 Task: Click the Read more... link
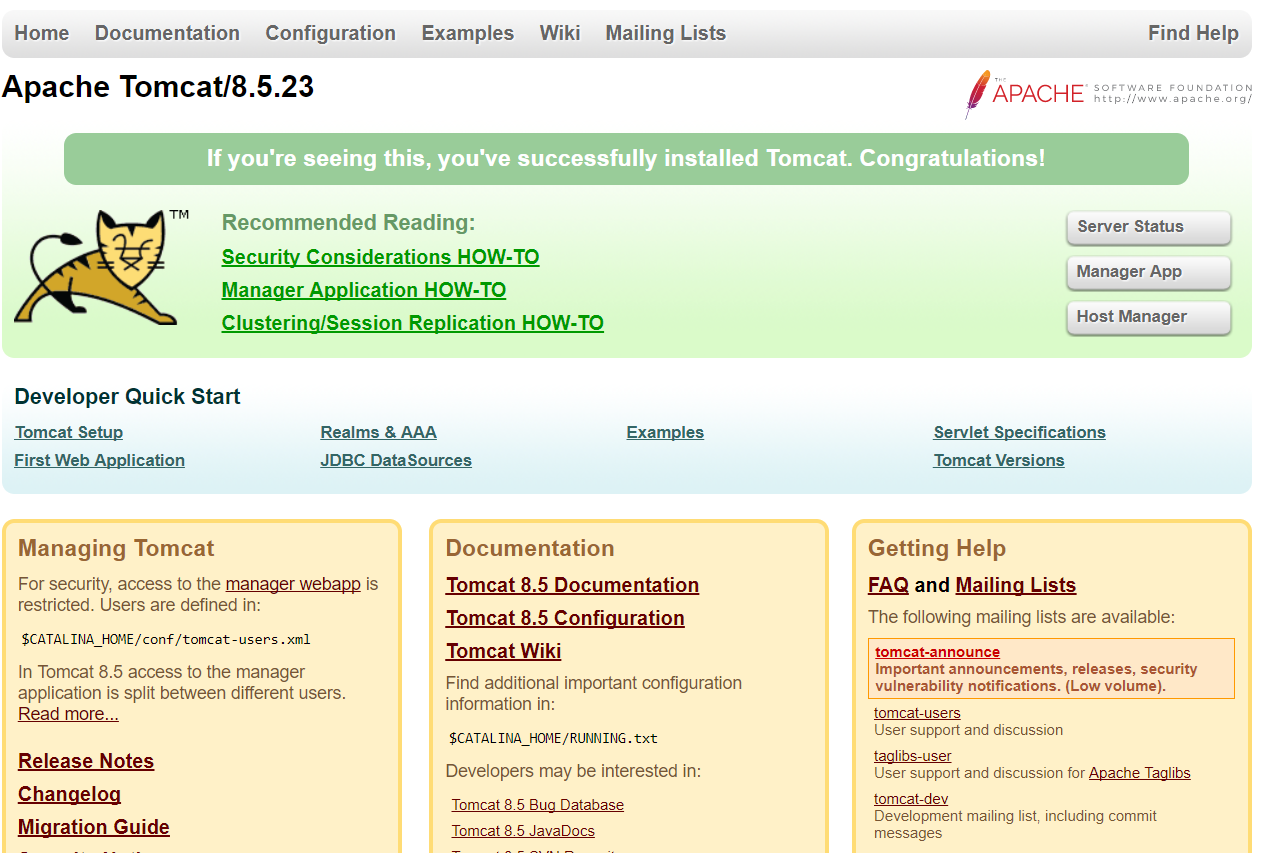pos(68,714)
